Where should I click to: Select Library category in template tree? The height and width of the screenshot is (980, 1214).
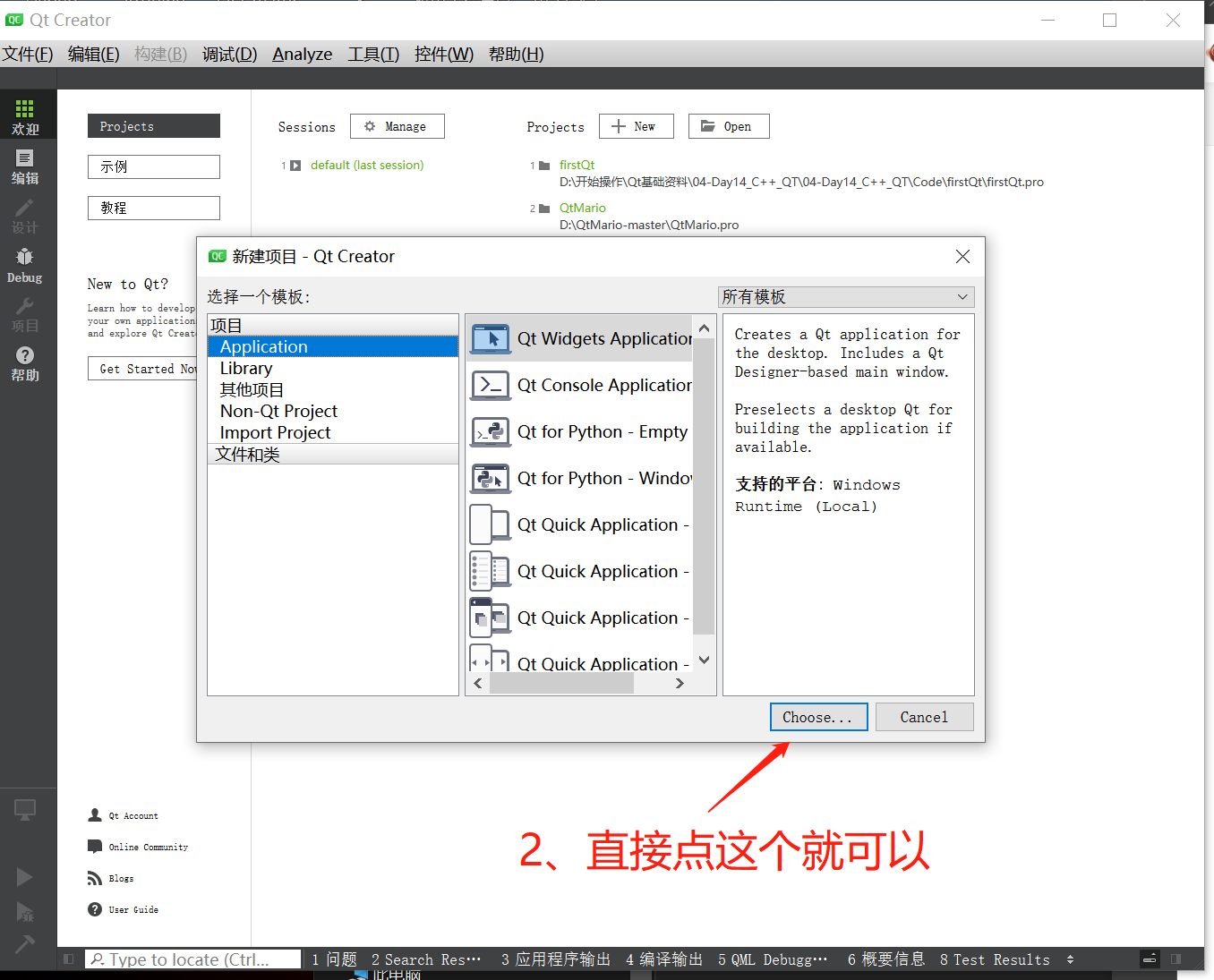click(333, 368)
